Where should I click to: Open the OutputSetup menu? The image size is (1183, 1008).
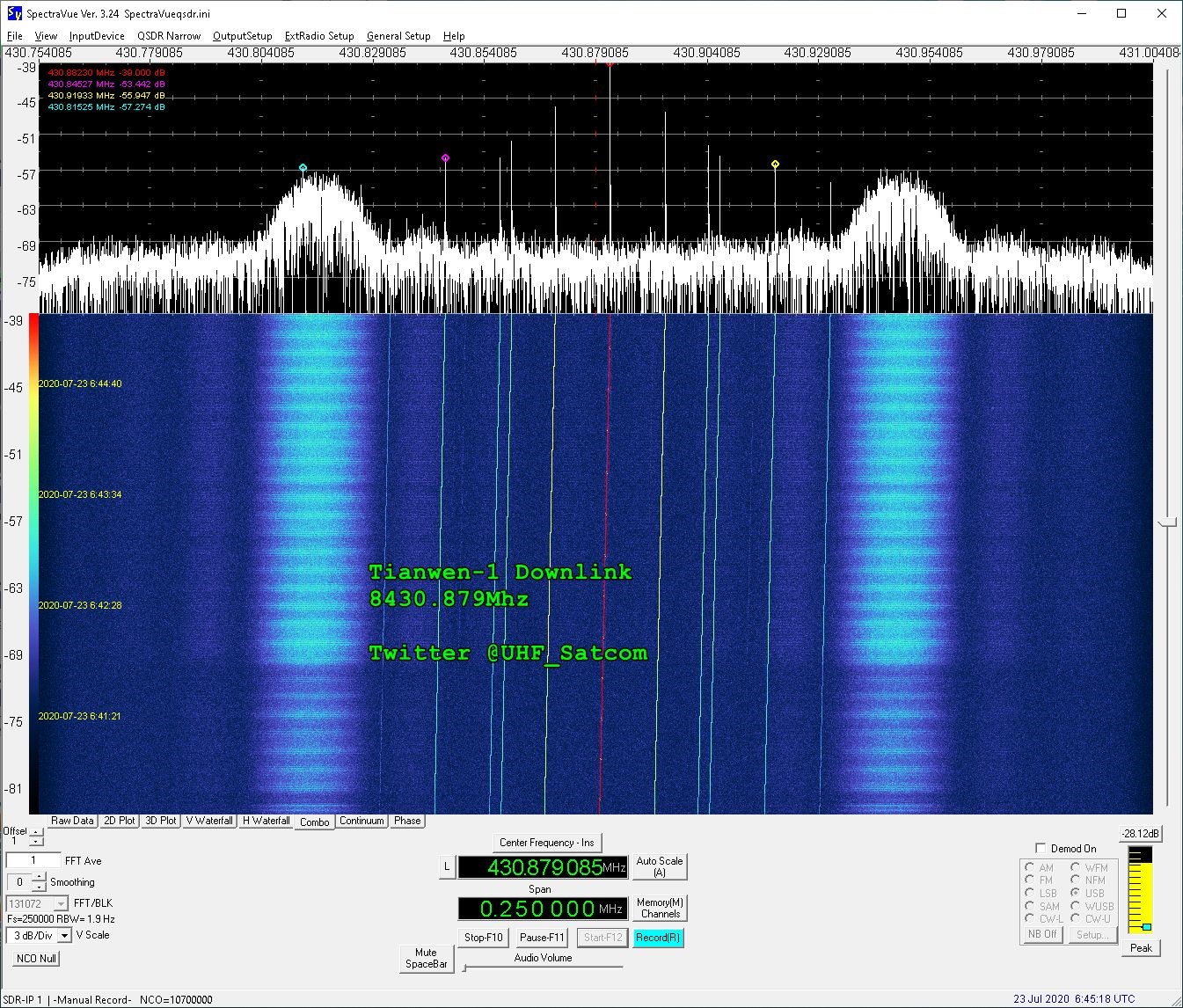click(x=243, y=36)
